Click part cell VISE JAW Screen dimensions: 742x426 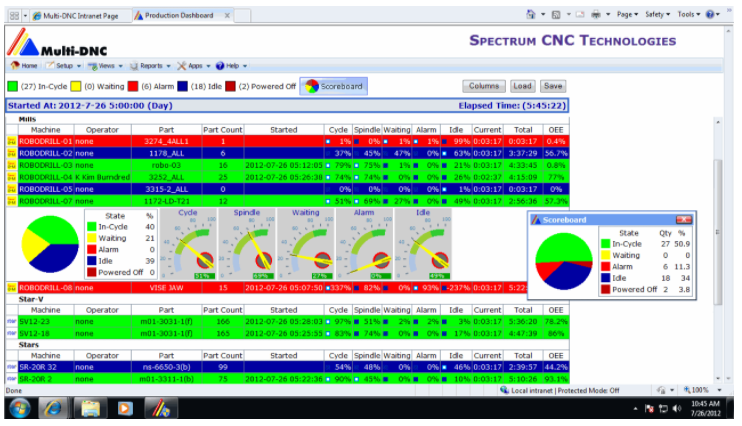(x=166, y=288)
